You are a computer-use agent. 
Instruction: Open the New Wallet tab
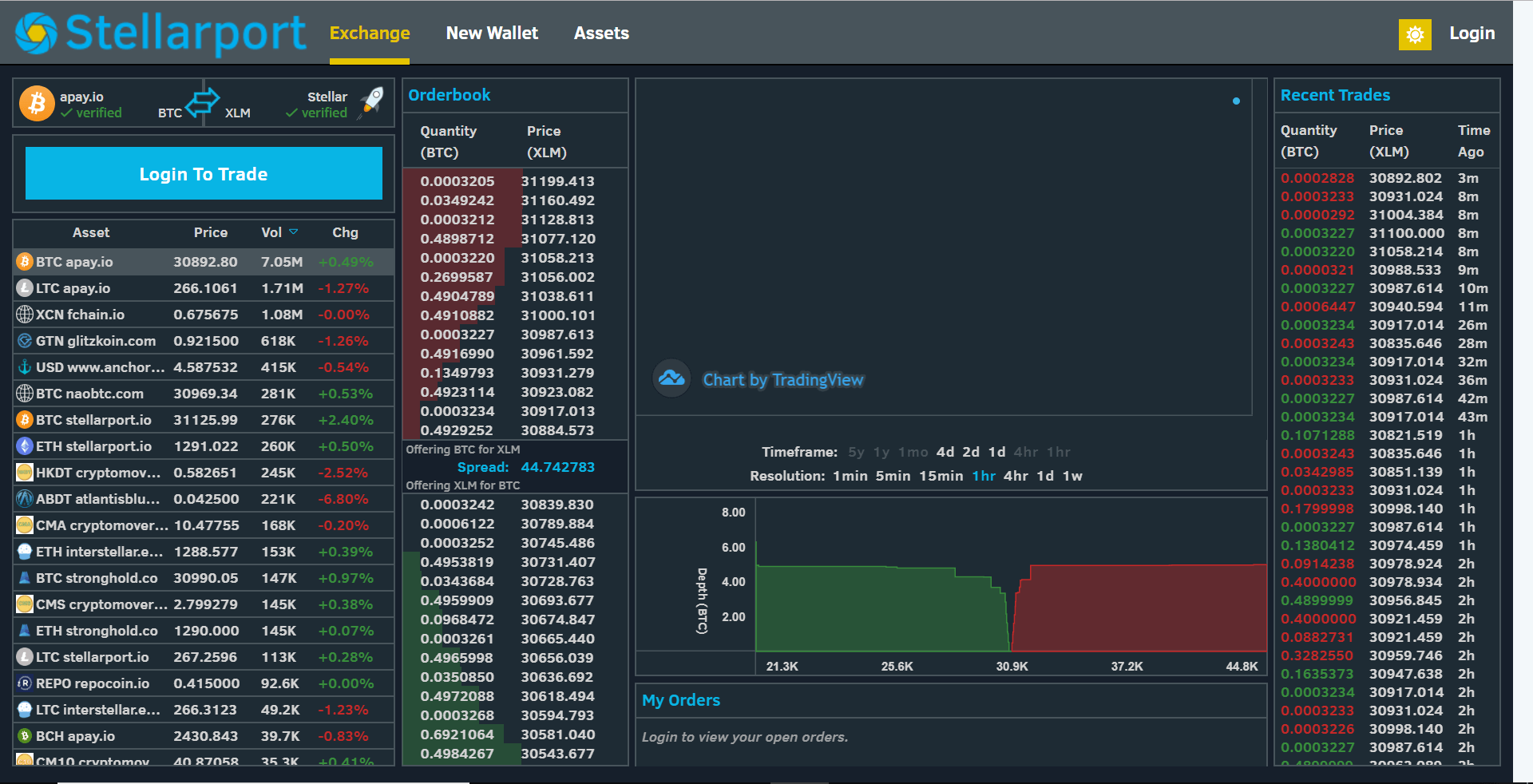click(492, 34)
